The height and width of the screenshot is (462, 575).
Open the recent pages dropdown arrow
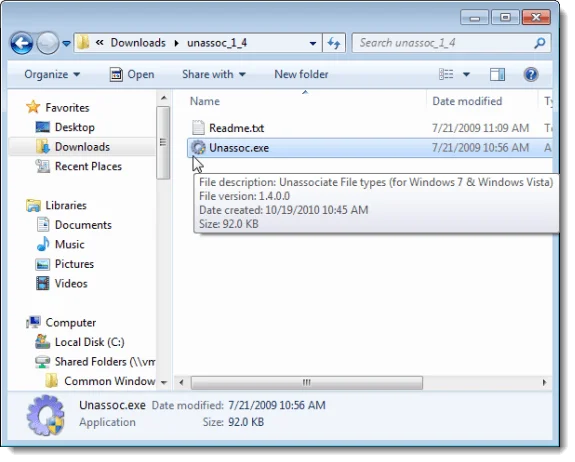click(66, 43)
